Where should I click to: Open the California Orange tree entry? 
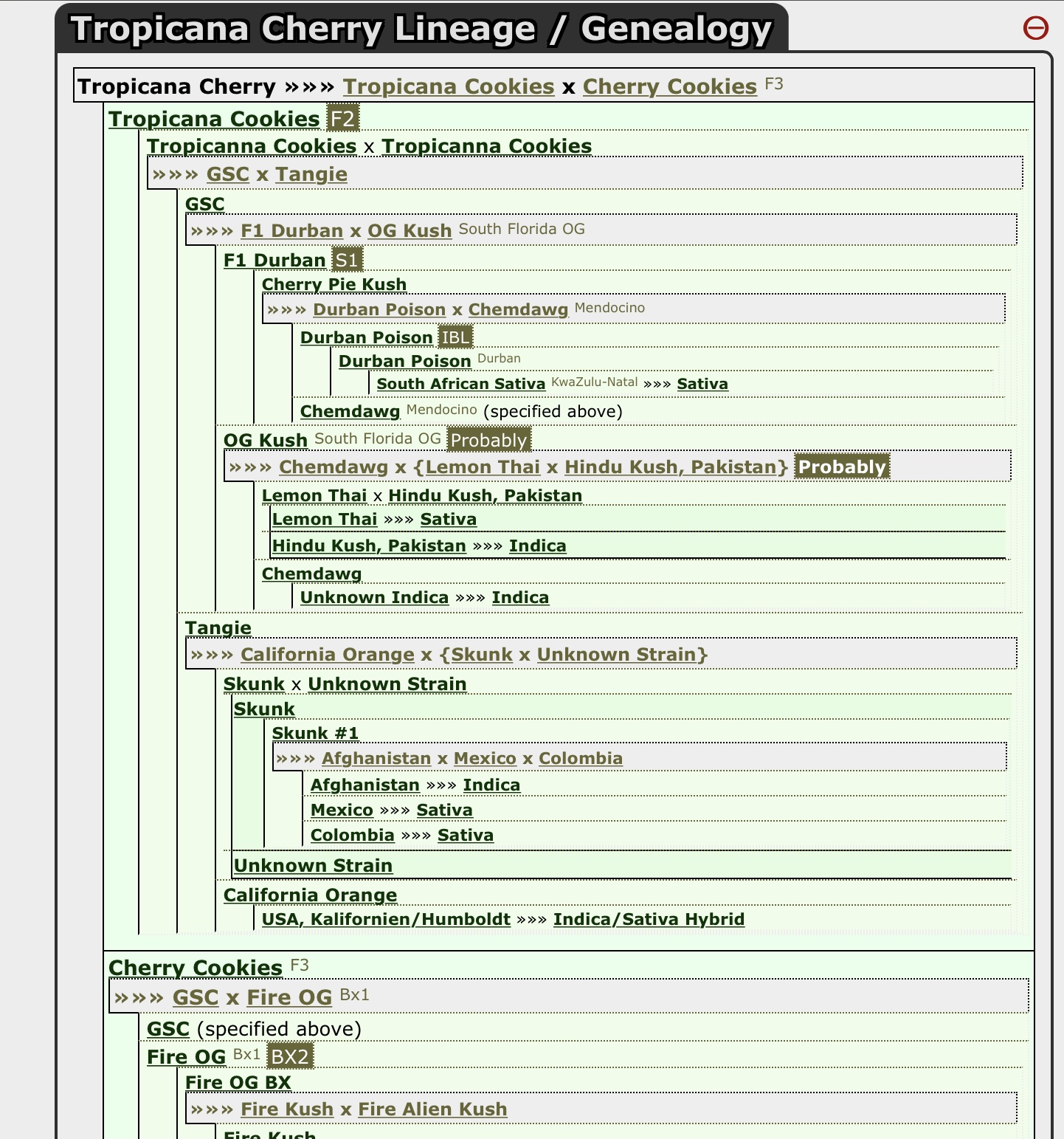(x=310, y=895)
